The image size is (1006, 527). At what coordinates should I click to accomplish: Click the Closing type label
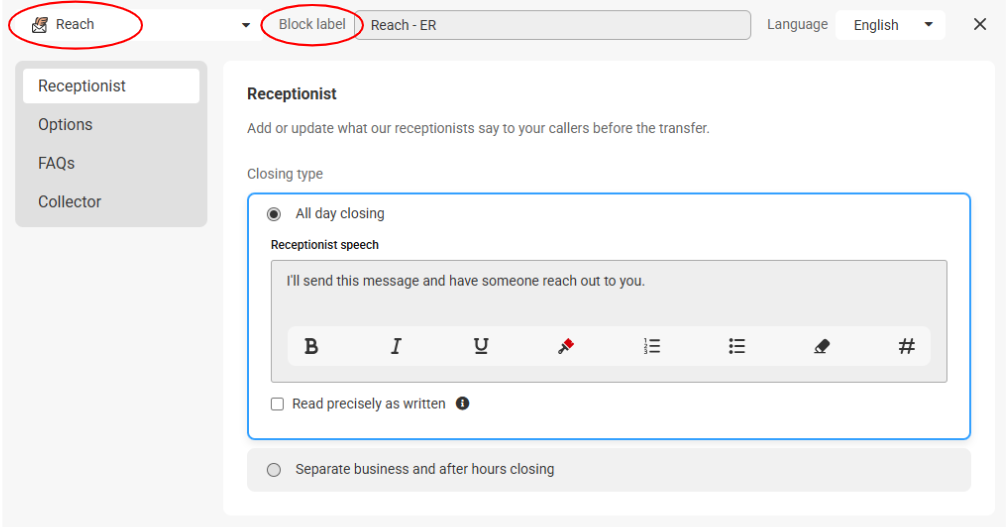pyautogui.click(x=285, y=174)
